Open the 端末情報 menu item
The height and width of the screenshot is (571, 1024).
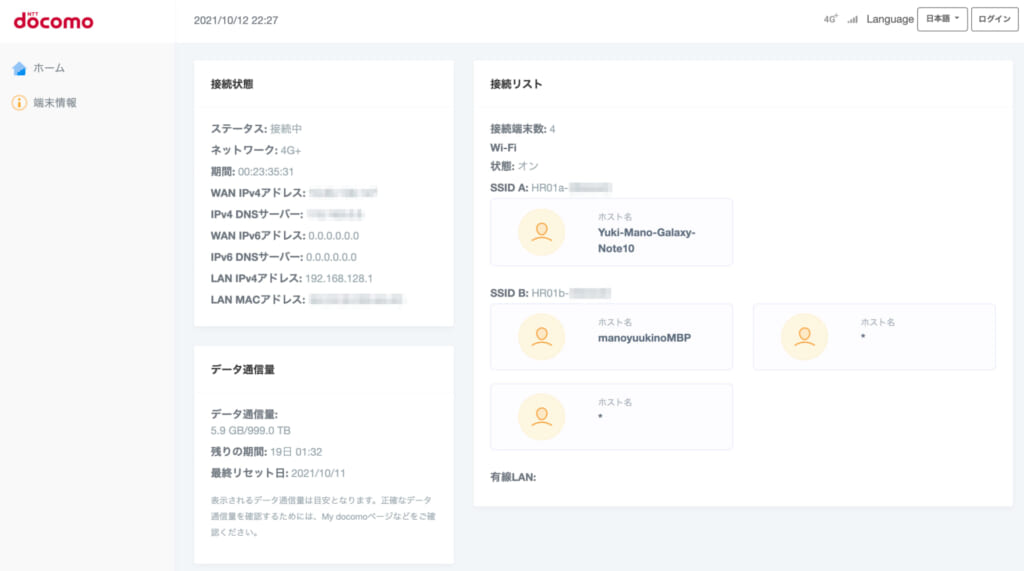click(55, 103)
